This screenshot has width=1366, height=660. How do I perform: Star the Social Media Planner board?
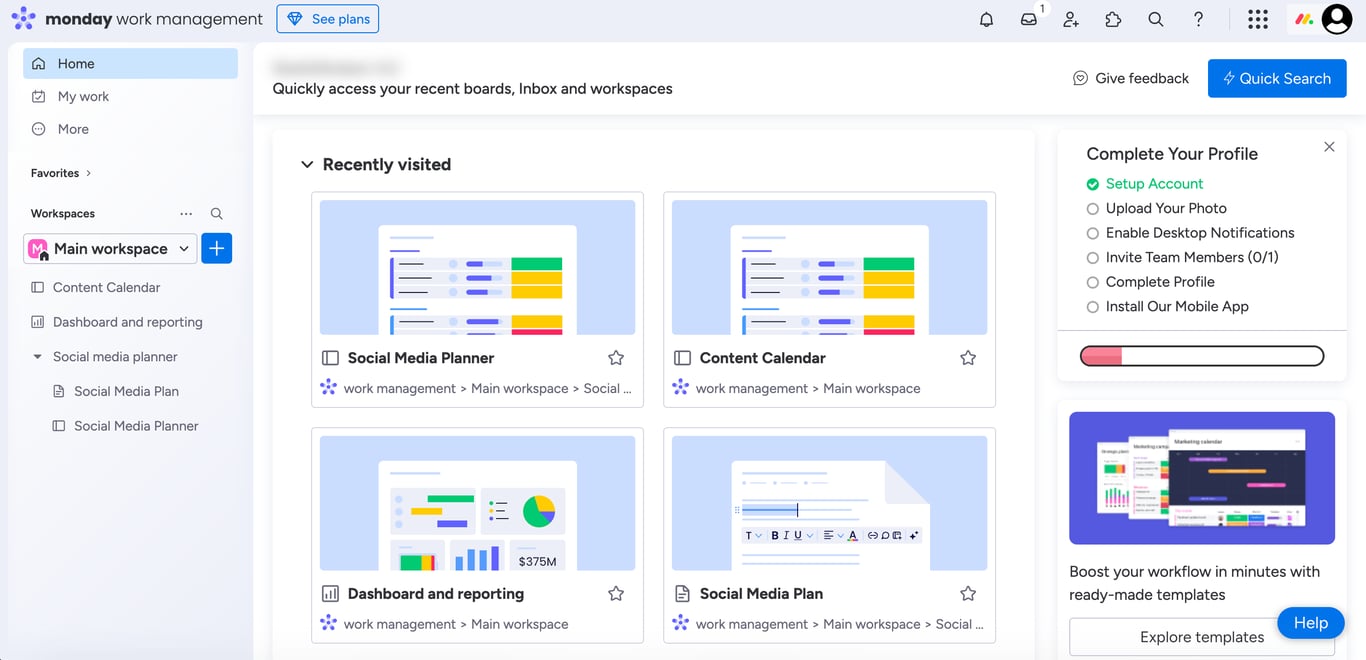(x=616, y=357)
